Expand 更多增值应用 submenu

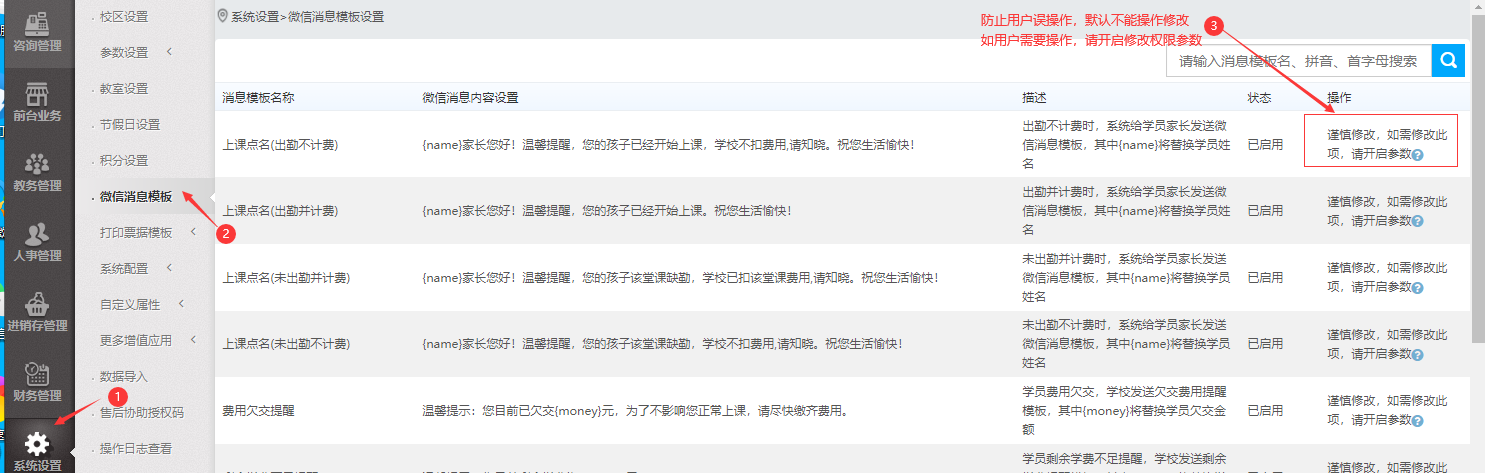(193, 340)
